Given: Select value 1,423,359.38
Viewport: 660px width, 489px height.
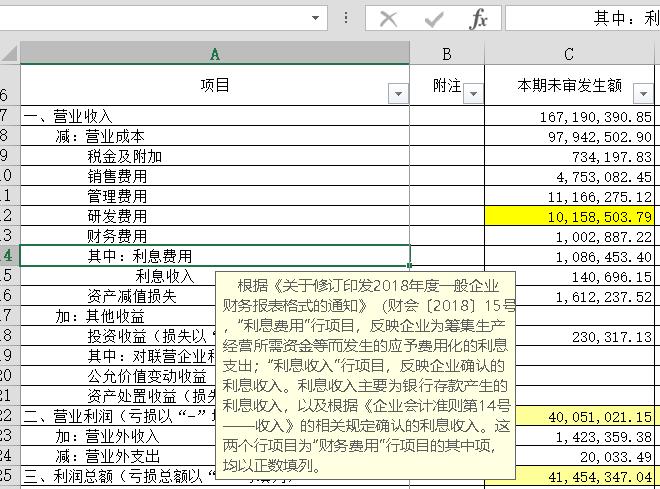Looking at the screenshot, I should (x=585, y=436).
